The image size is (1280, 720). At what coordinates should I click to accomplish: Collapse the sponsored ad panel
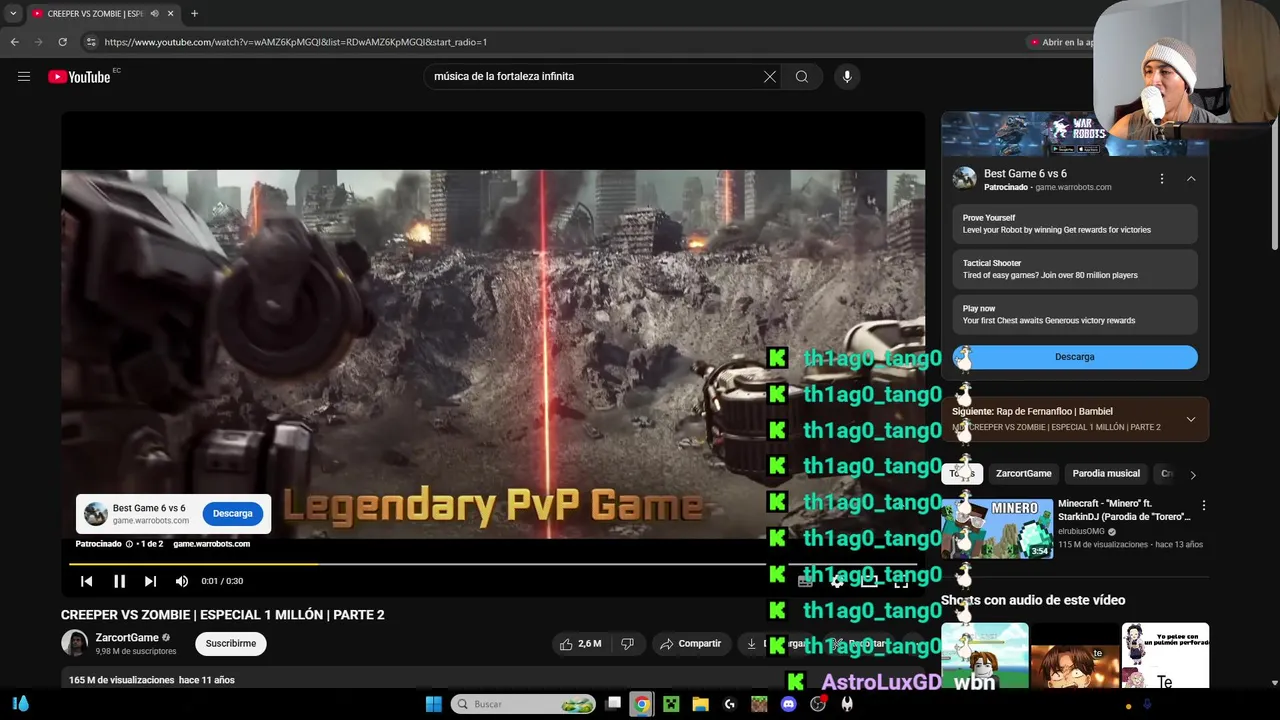(1191, 179)
